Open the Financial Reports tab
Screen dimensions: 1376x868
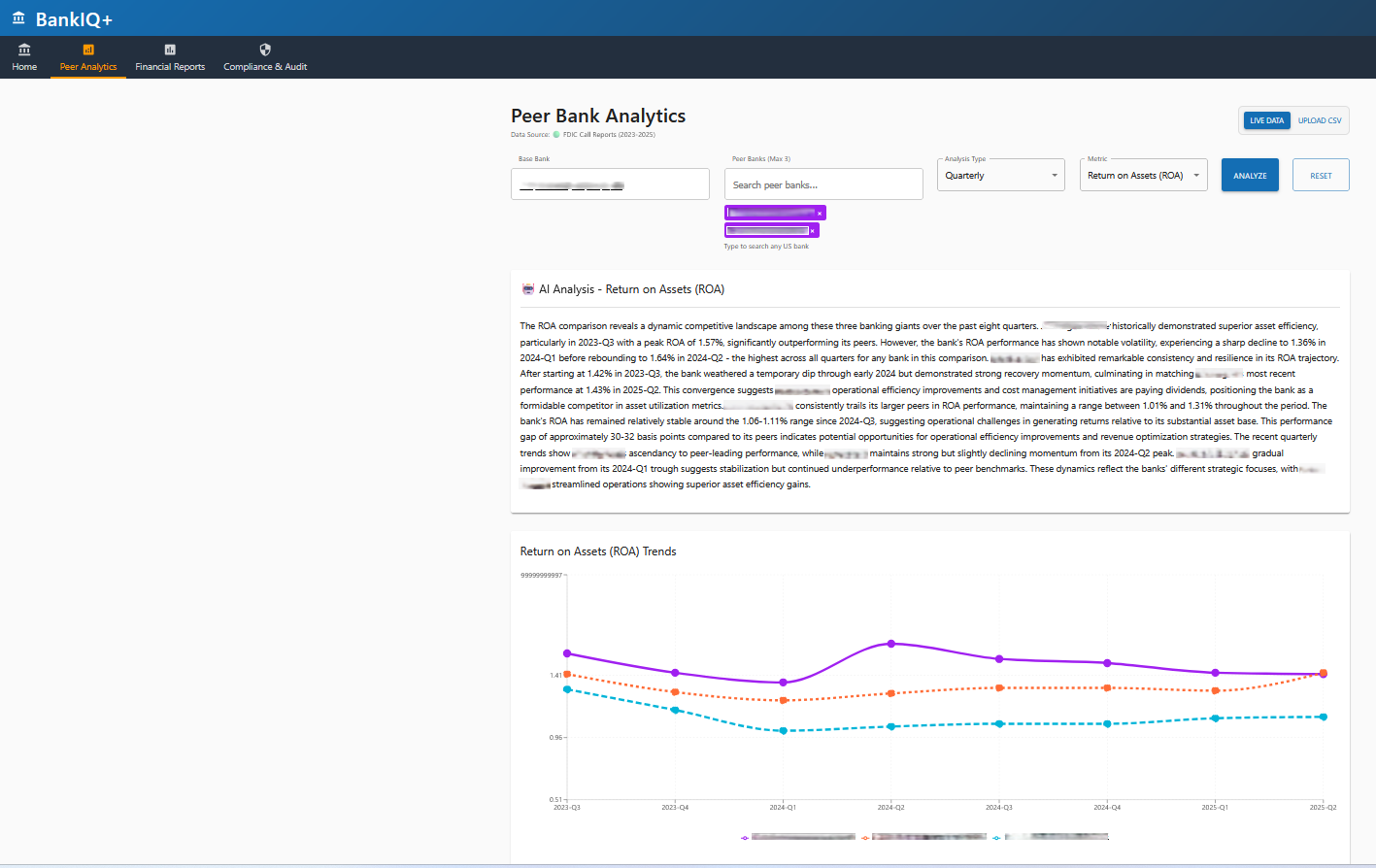click(170, 67)
